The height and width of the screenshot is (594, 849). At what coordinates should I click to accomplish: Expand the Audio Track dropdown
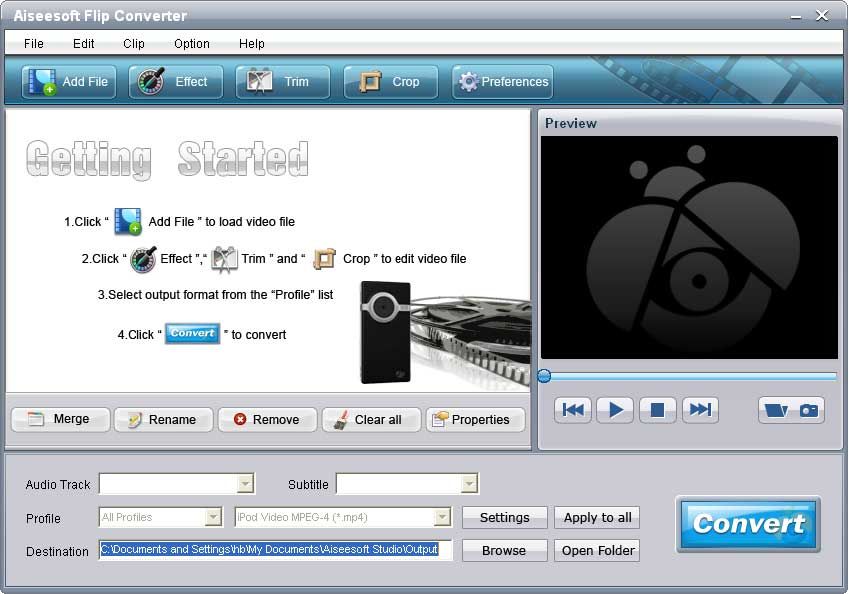tap(245, 484)
